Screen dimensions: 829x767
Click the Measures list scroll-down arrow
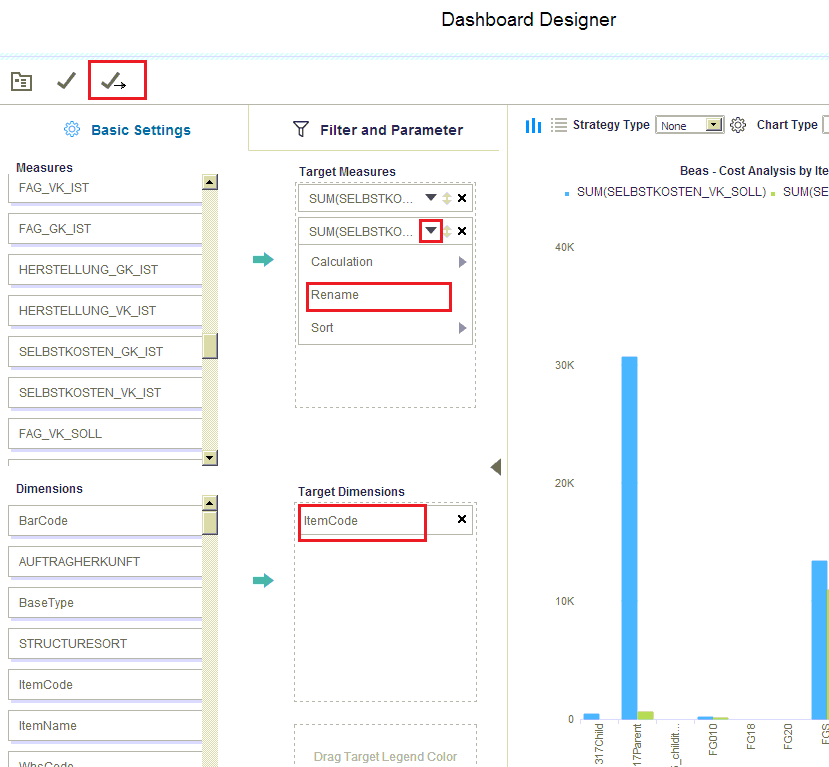point(210,457)
